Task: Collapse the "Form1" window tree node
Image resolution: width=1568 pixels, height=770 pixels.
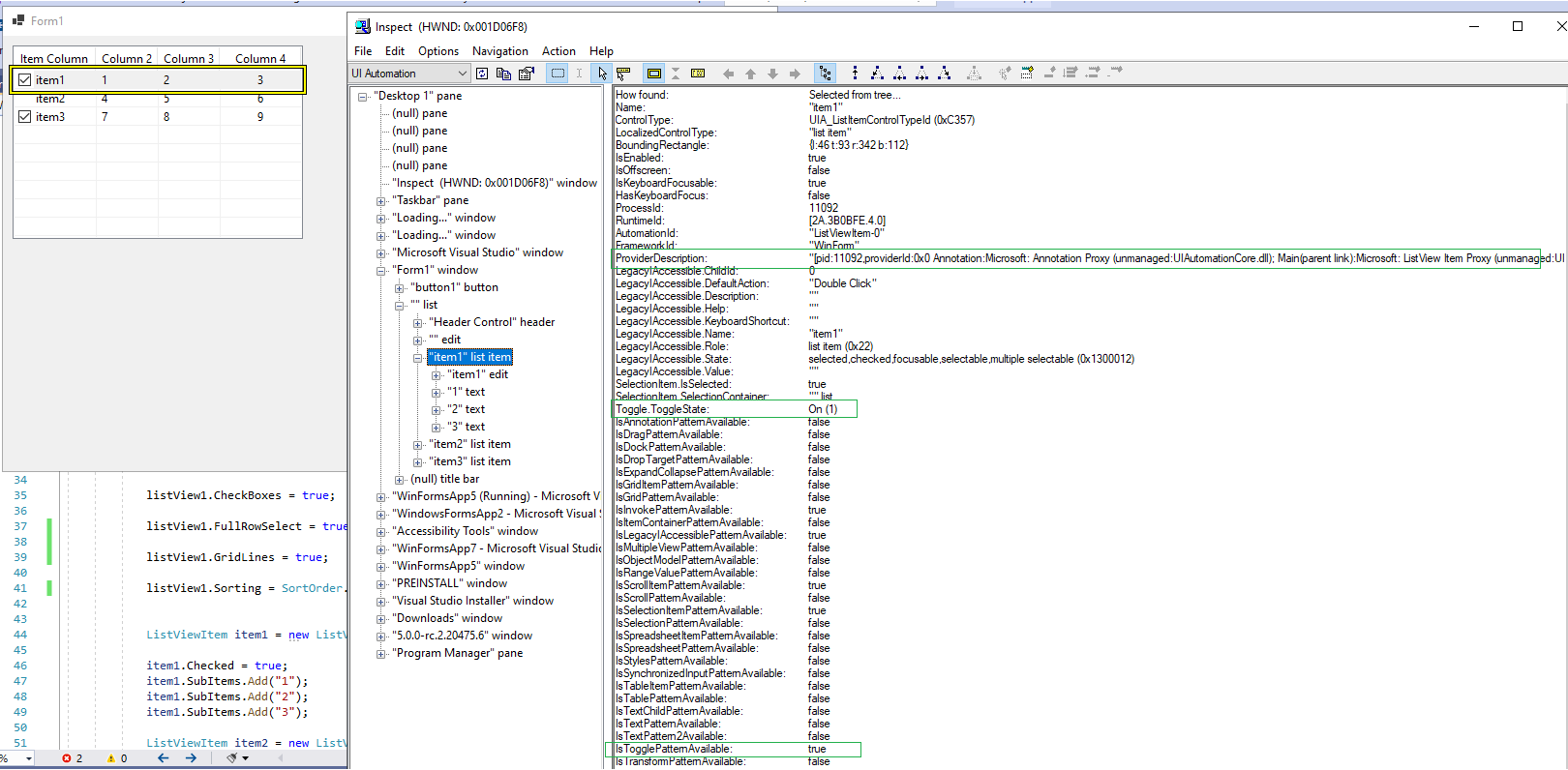Action: (381, 271)
